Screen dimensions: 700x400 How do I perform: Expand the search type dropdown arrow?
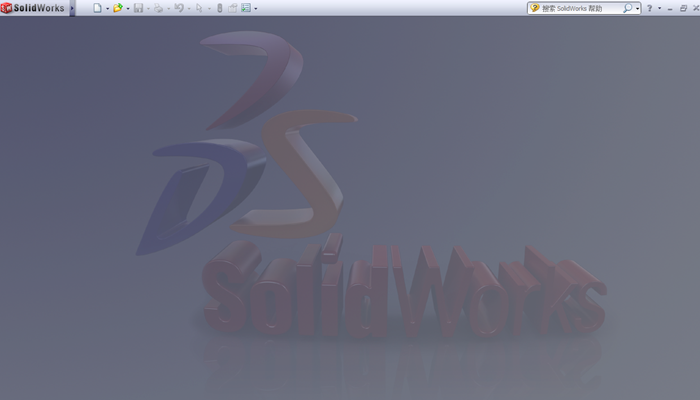[638, 8]
